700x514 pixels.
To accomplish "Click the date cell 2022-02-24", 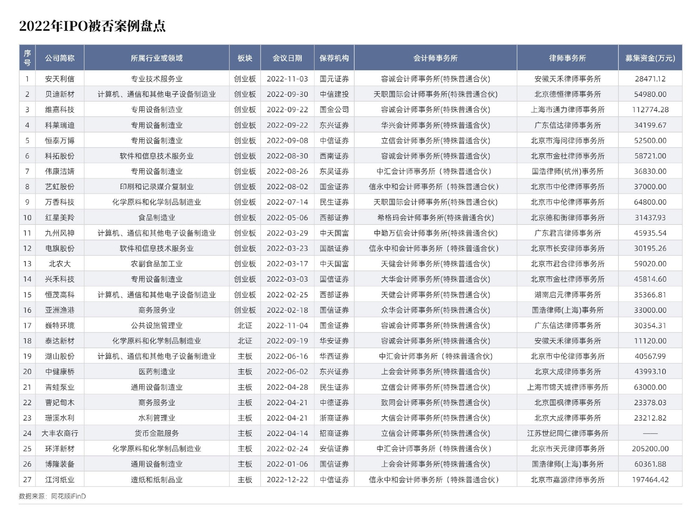I will [288, 449].
